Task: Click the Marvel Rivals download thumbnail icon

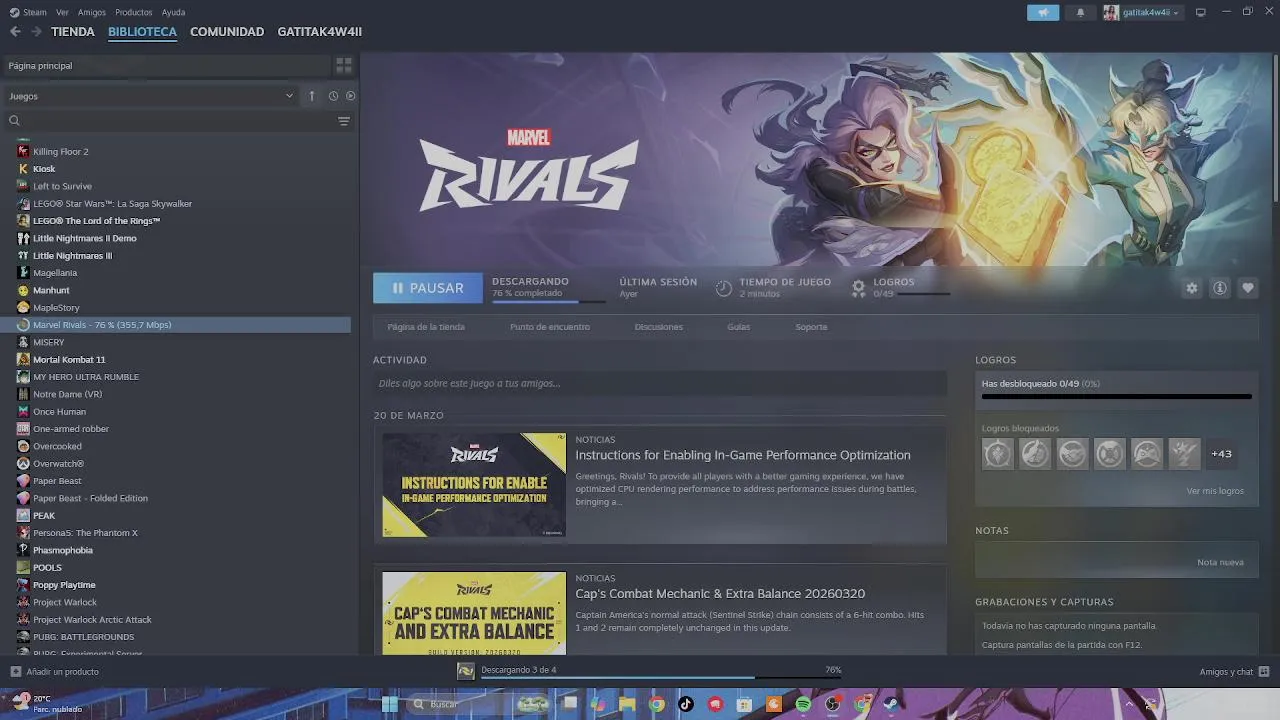Action: point(465,671)
